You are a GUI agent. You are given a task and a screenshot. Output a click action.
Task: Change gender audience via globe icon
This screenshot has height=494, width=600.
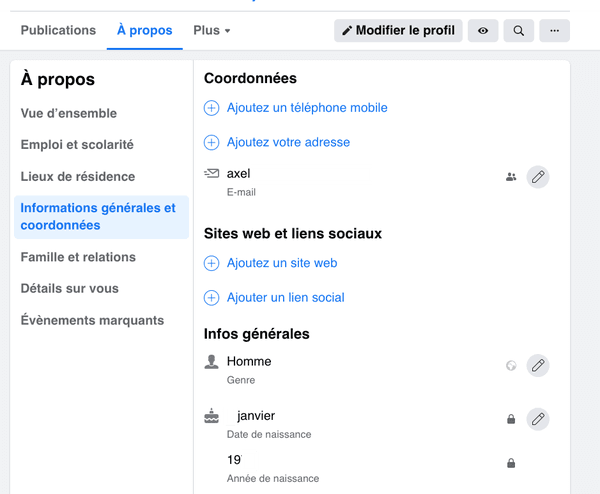pyautogui.click(x=511, y=366)
